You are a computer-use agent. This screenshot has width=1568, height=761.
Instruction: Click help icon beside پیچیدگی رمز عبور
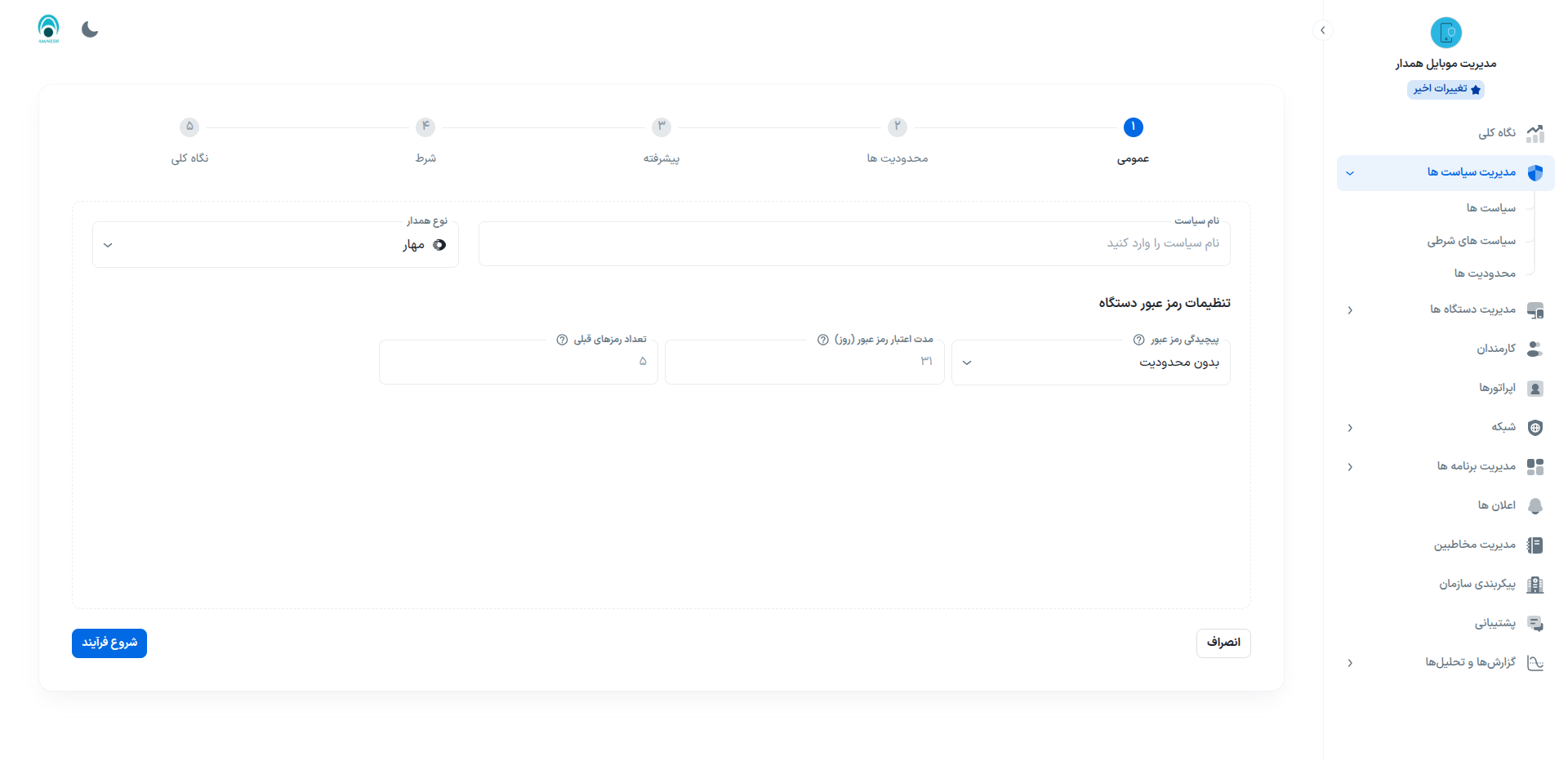(x=1138, y=340)
